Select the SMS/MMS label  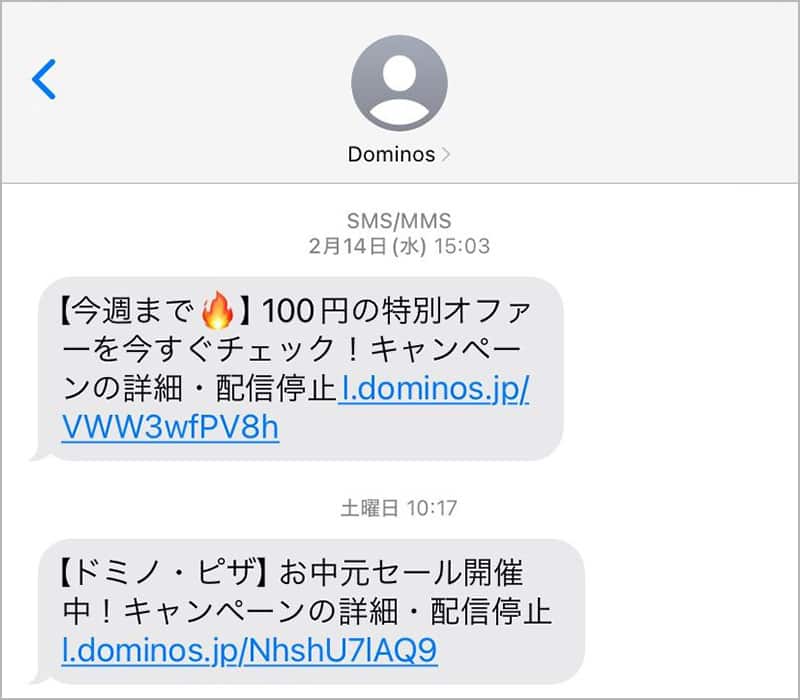[399, 221]
